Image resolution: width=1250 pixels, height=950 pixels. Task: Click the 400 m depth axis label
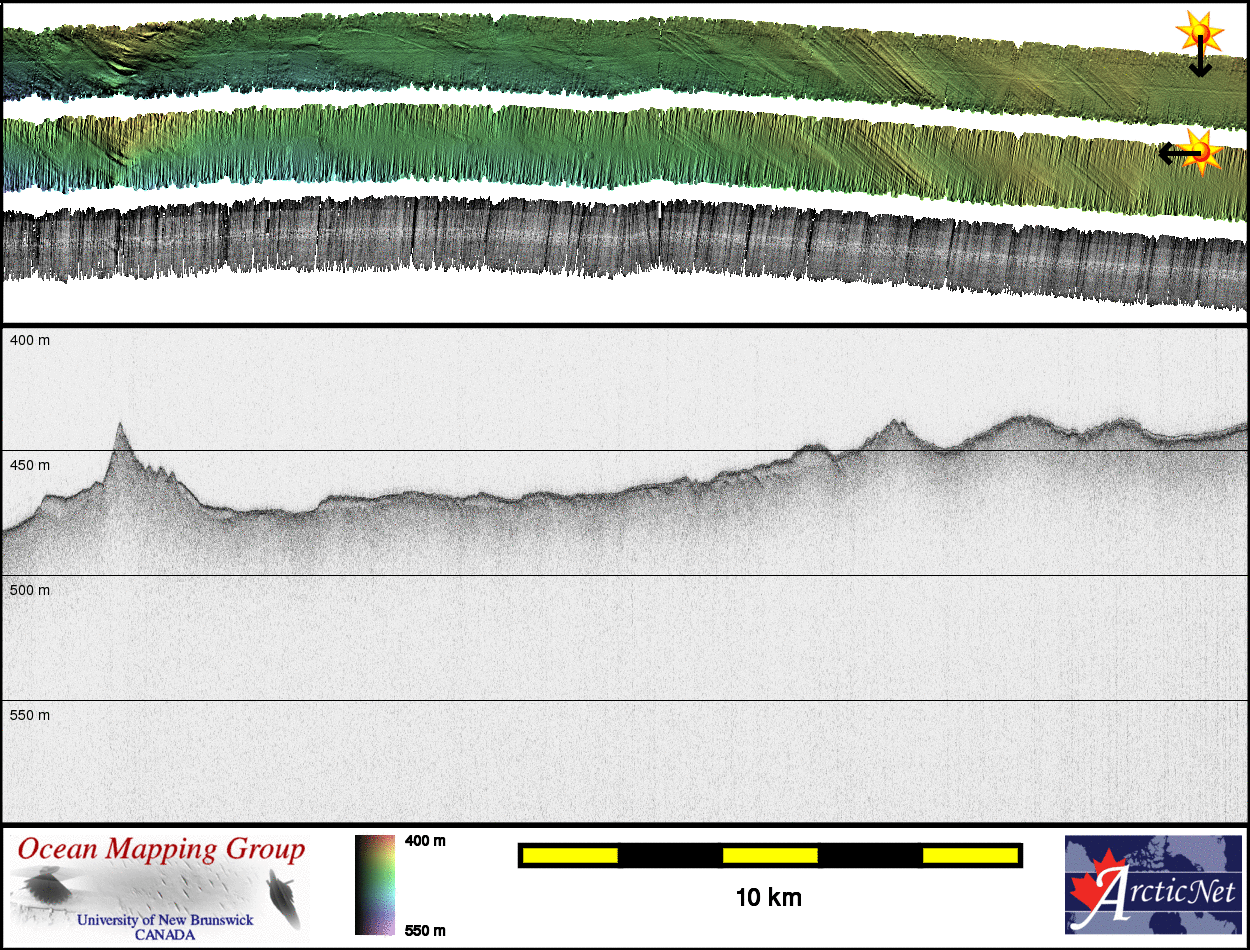(x=30, y=341)
